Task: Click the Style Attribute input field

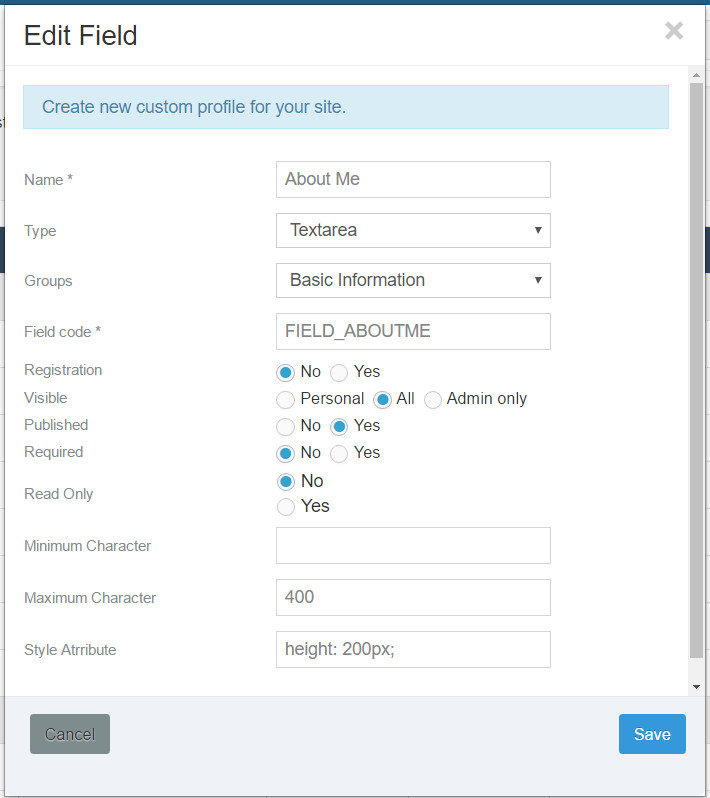Action: (x=413, y=649)
